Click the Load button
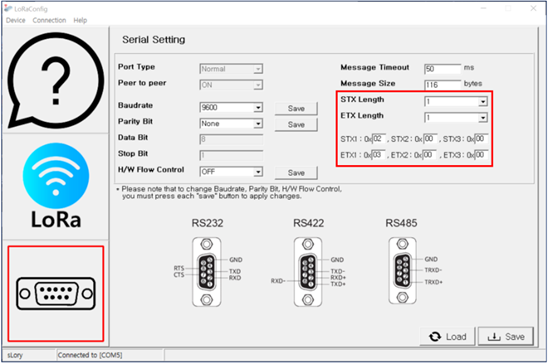Image resolution: width=548 pixels, height=364 pixels. point(448,336)
